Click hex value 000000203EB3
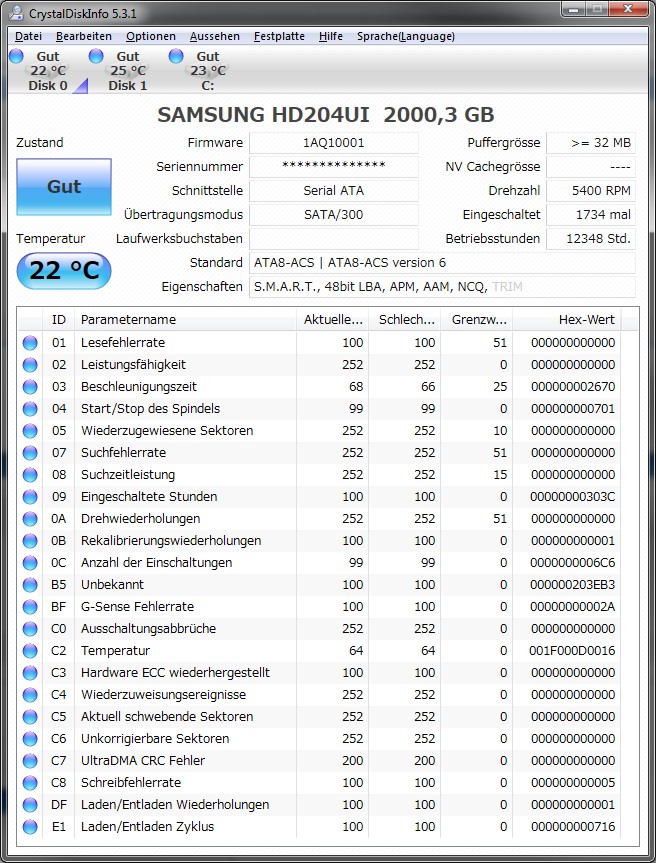656x863 pixels. tap(572, 585)
